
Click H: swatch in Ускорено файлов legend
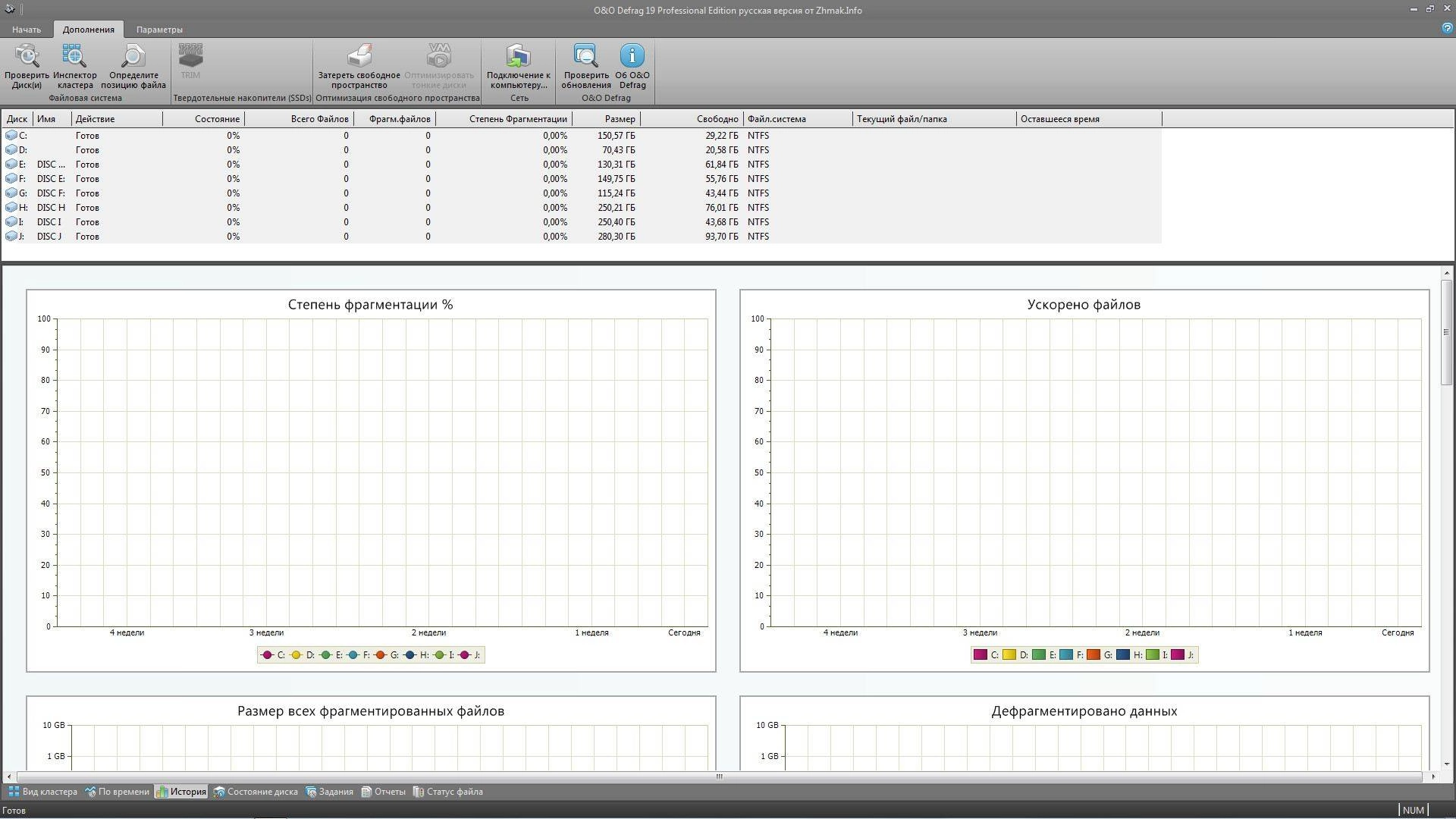1123,655
